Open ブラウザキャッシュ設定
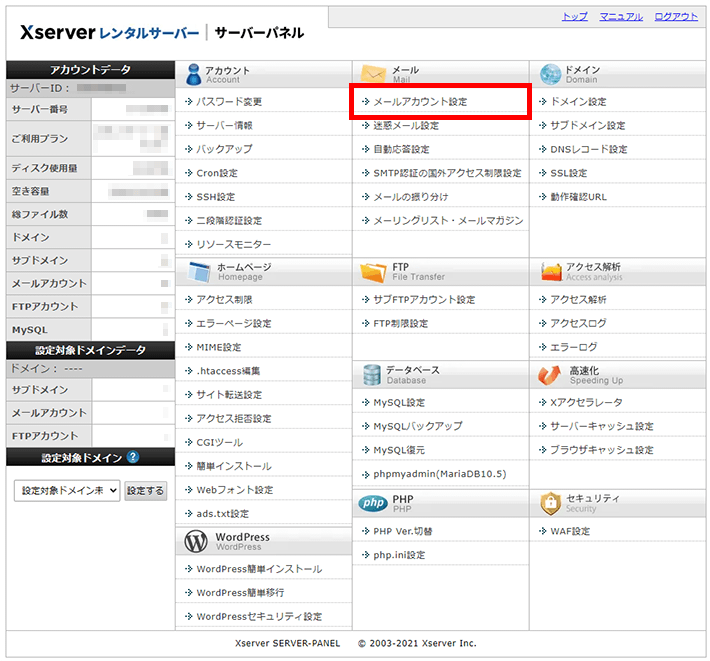This screenshot has height=661, width=710. point(602,450)
